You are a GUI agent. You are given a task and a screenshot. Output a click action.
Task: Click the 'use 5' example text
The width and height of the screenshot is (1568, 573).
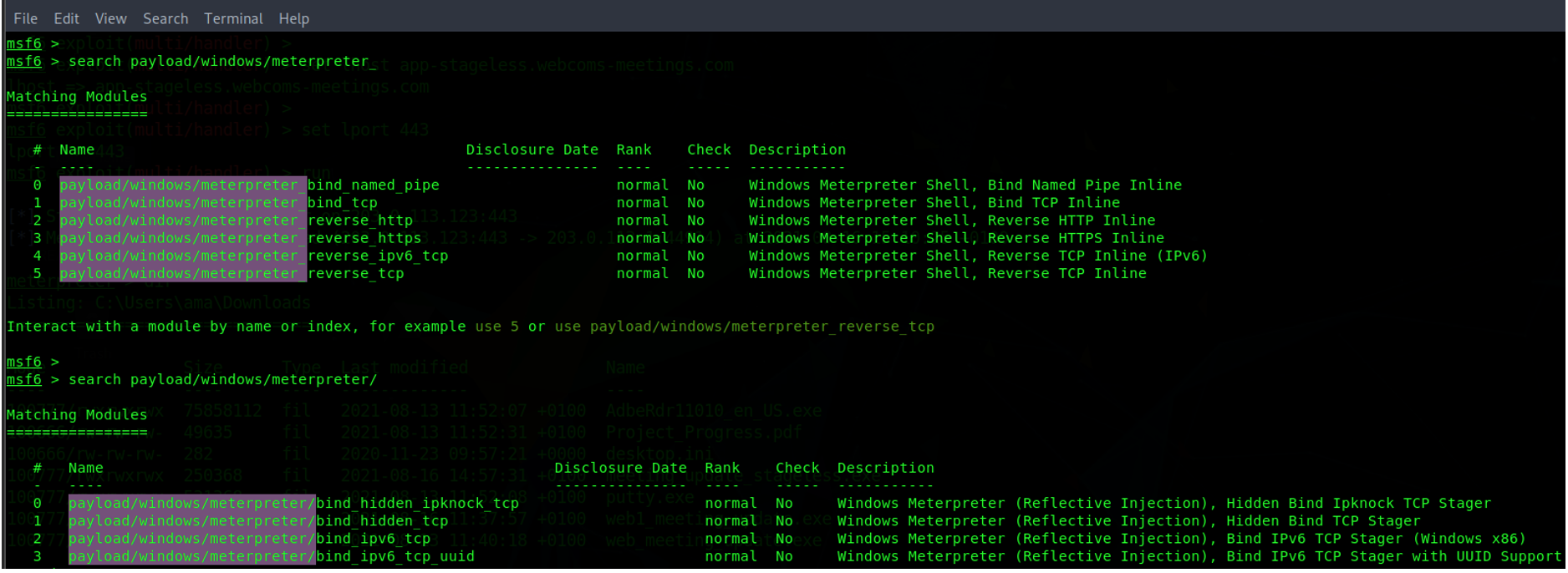point(497,327)
